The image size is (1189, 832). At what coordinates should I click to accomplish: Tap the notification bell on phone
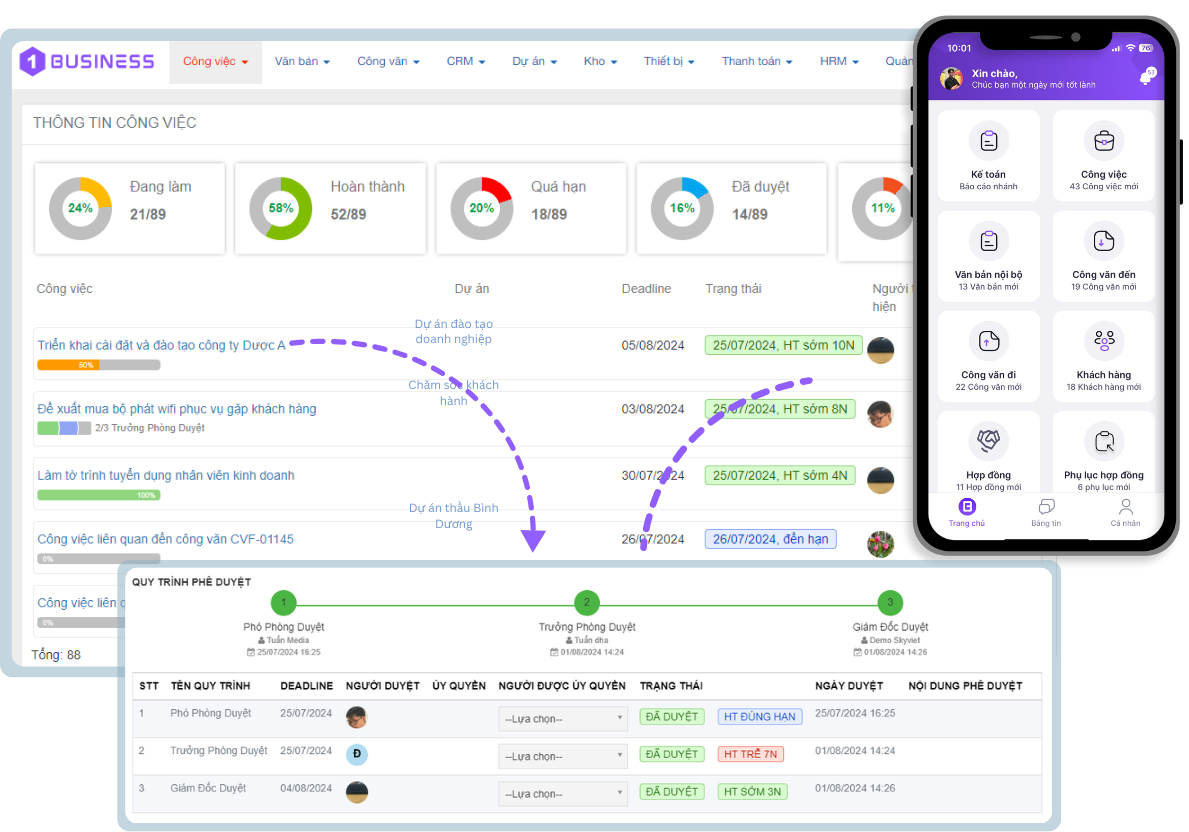click(x=1147, y=77)
